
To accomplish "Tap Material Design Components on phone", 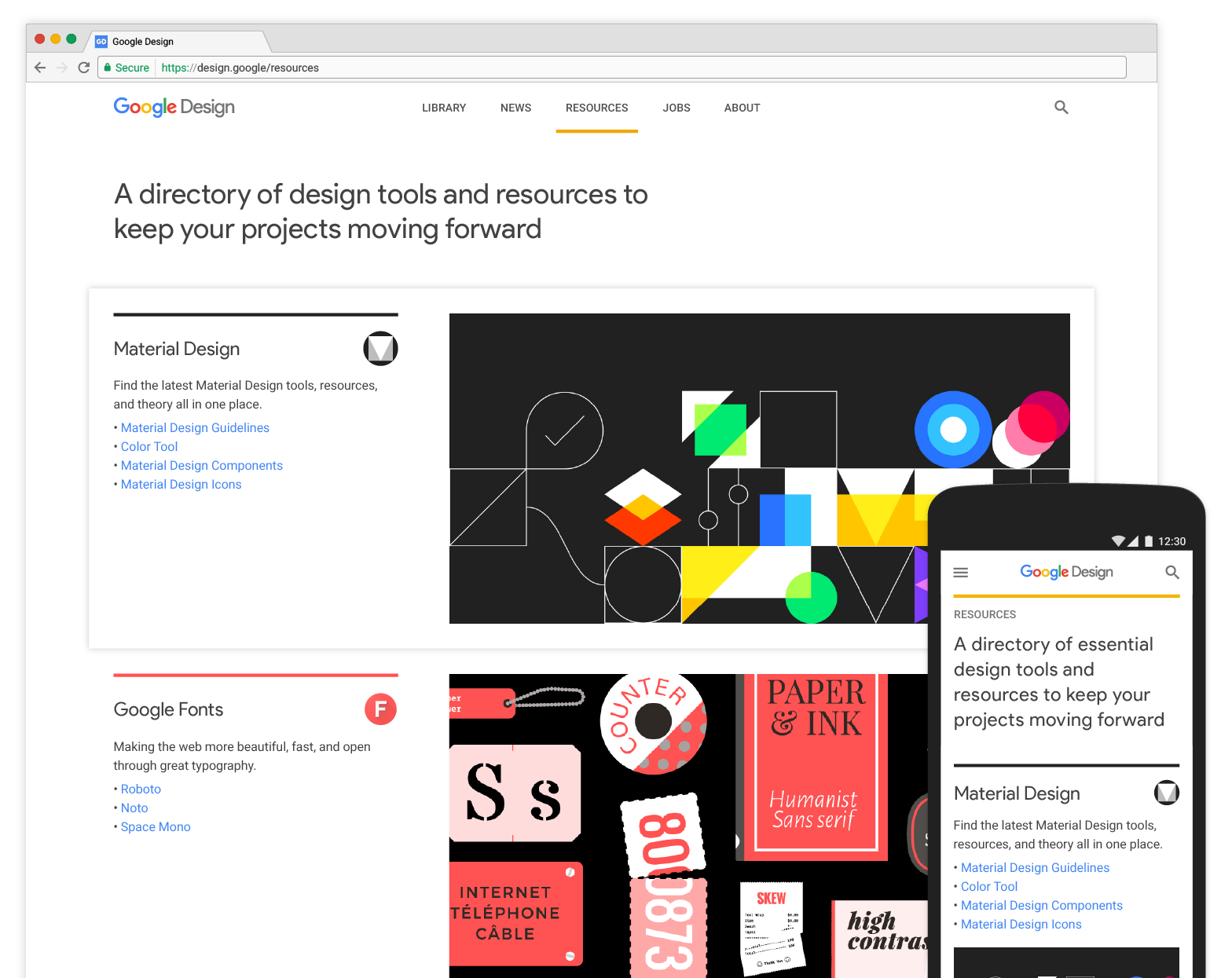I will tap(1042, 906).
